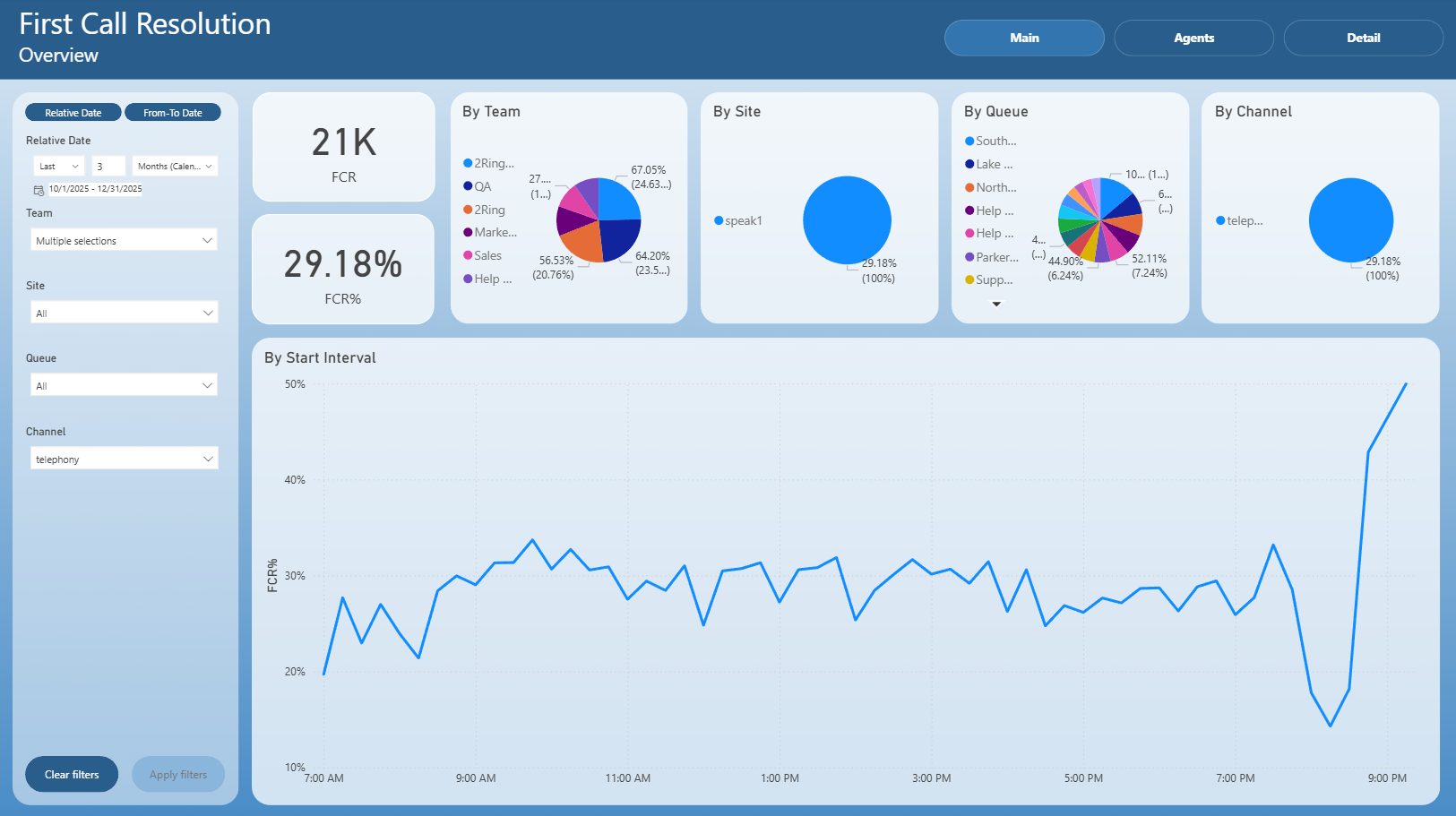
Task: Select the QA legend marker in By Team
Action: [x=468, y=186]
